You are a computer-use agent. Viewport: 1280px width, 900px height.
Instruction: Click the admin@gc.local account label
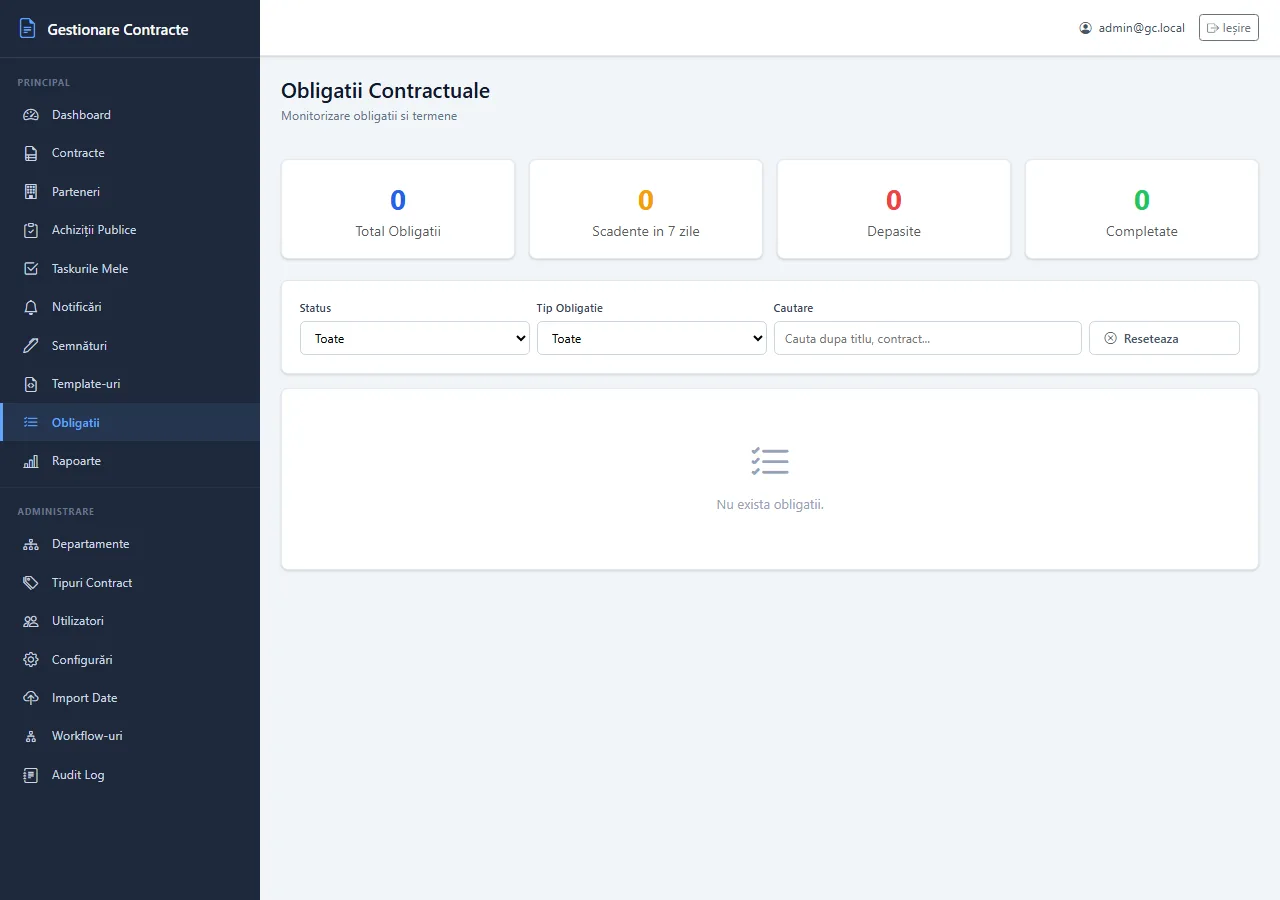click(x=1142, y=28)
